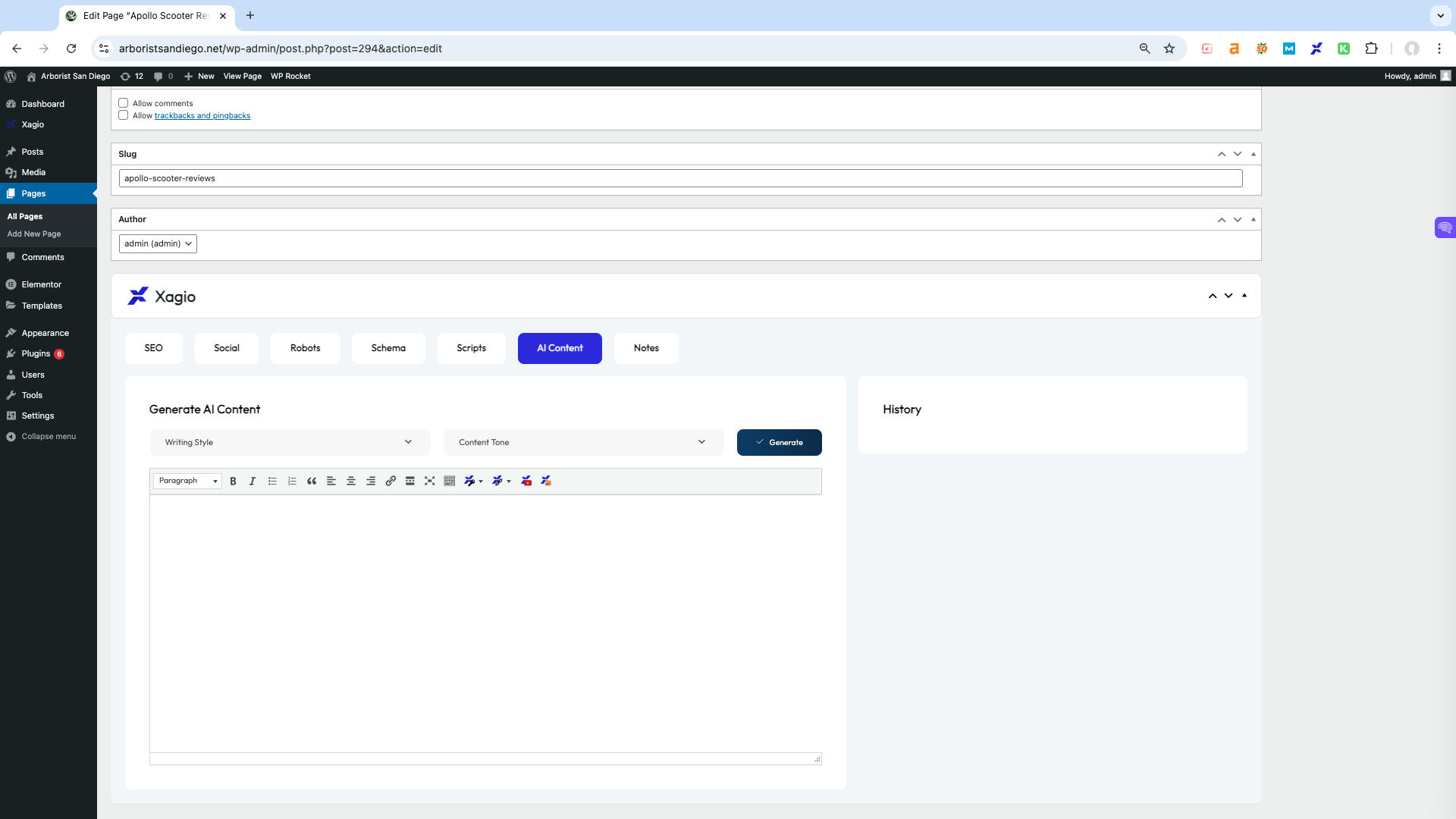This screenshot has height=819, width=1456.
Task: Align text right in editor
Action: [x=371, y=481]
